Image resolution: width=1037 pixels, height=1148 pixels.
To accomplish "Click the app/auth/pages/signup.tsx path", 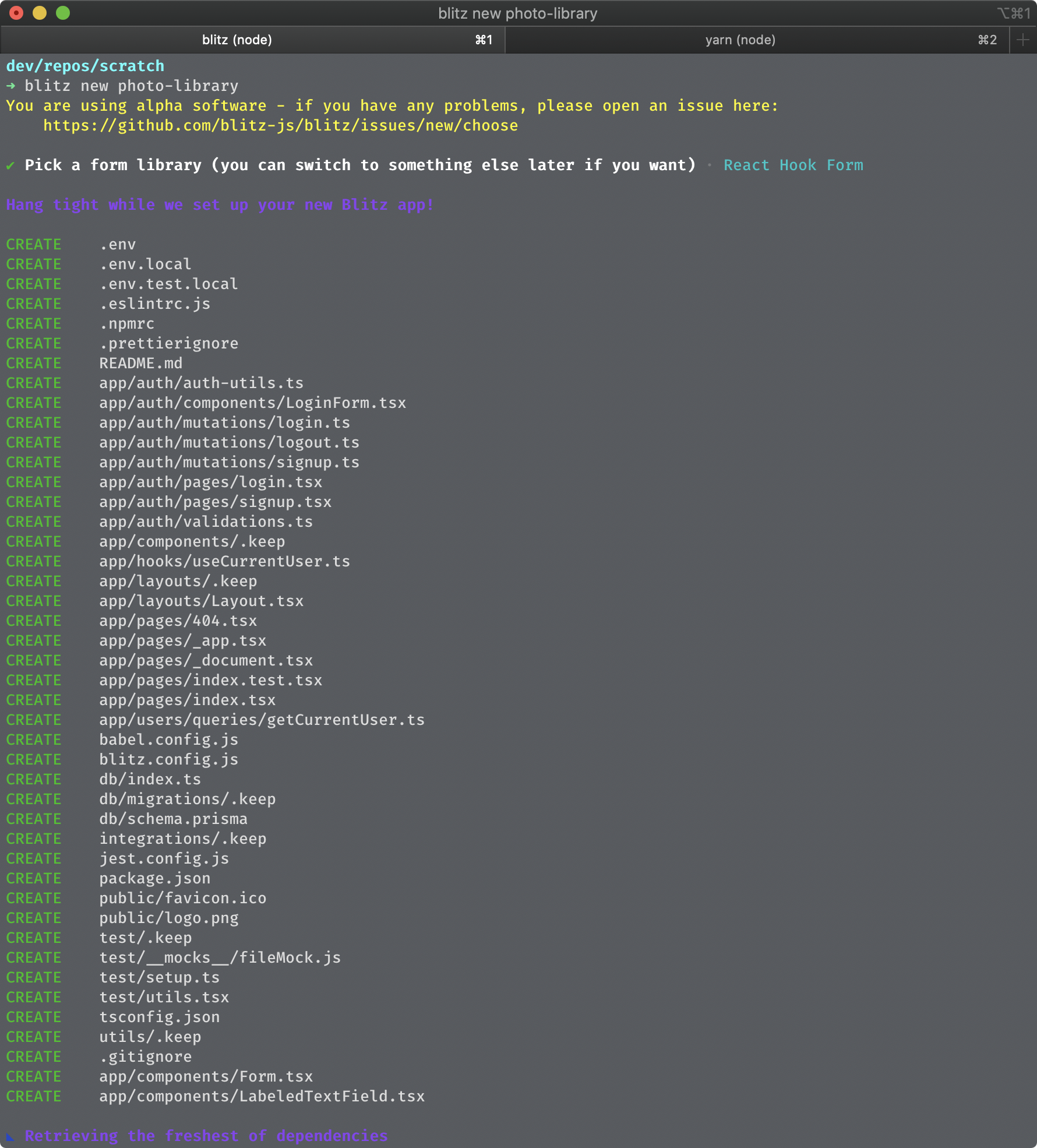I will coord(216,502).
